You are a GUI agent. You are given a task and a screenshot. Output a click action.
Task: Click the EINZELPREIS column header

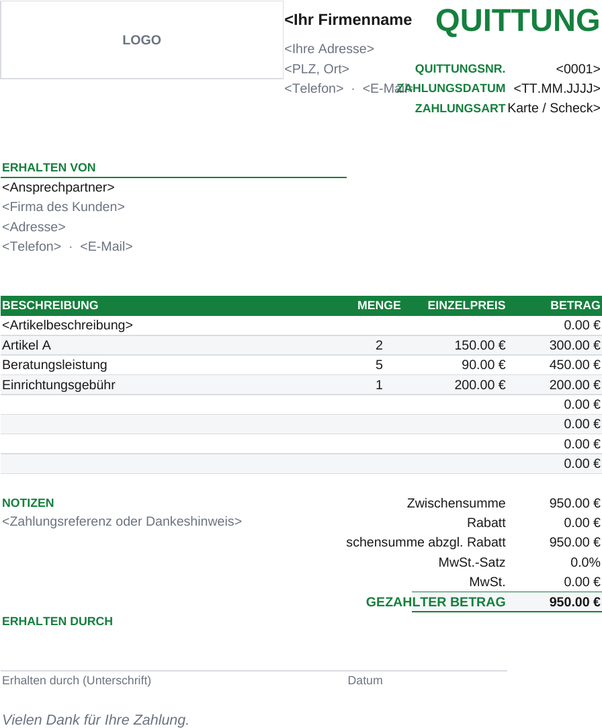(x=466, y=305)
